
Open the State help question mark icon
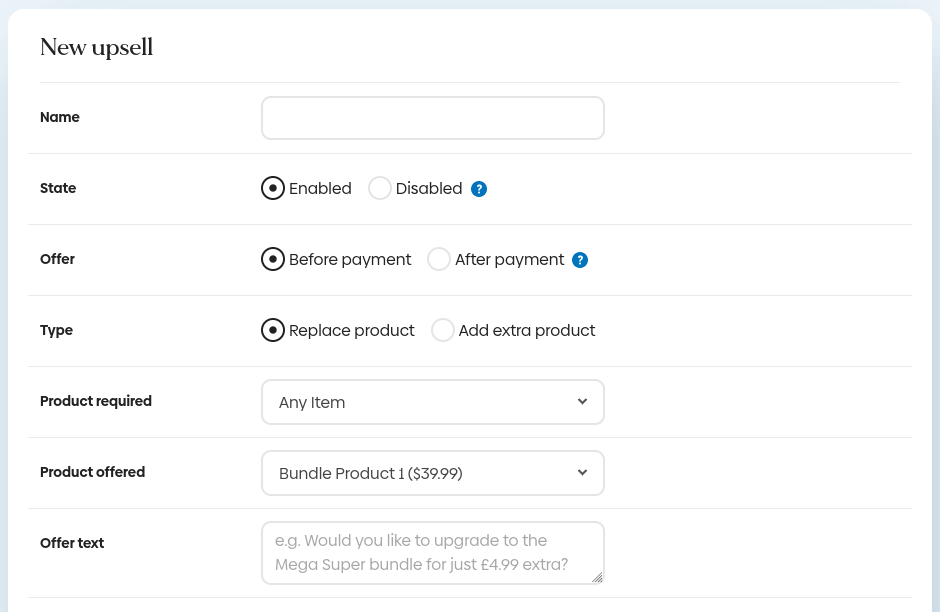tap(479, 189)
